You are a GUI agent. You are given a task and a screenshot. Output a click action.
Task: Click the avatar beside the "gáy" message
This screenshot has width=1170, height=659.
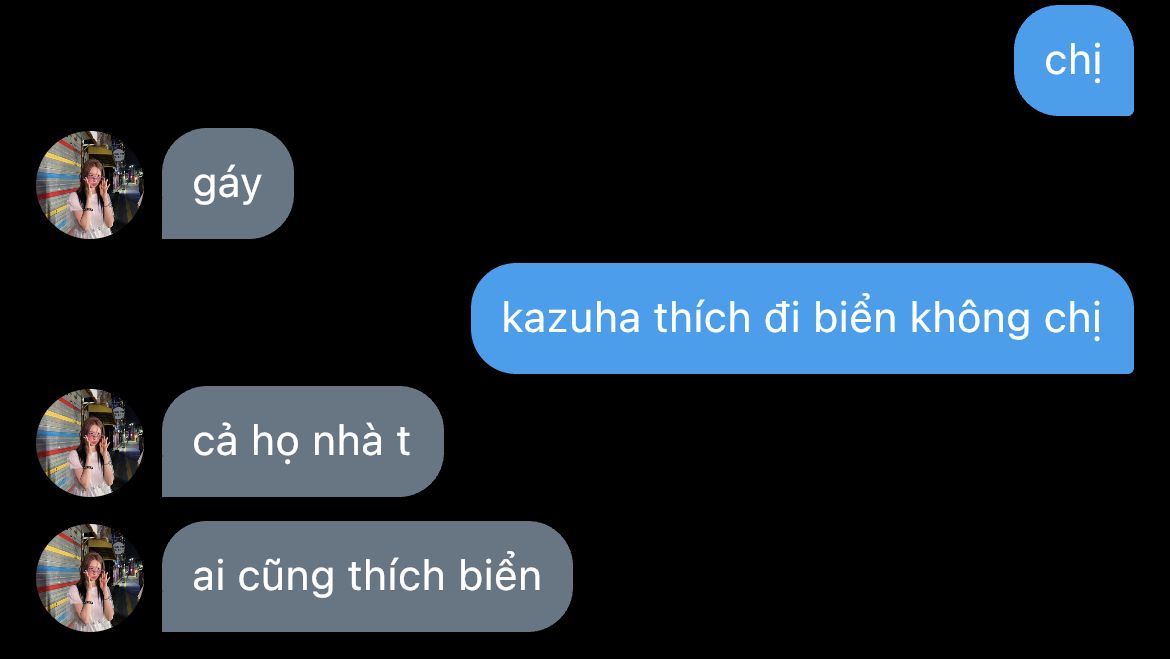[90, 184]
